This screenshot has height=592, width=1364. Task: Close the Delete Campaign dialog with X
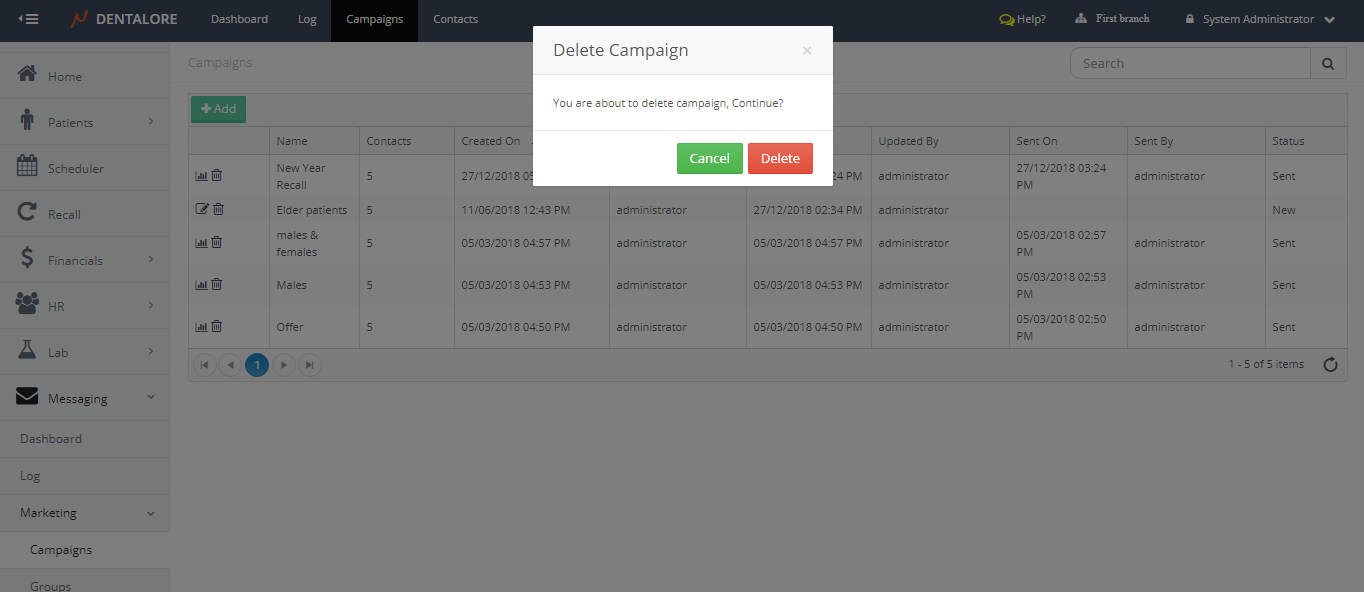pos(806,50)
